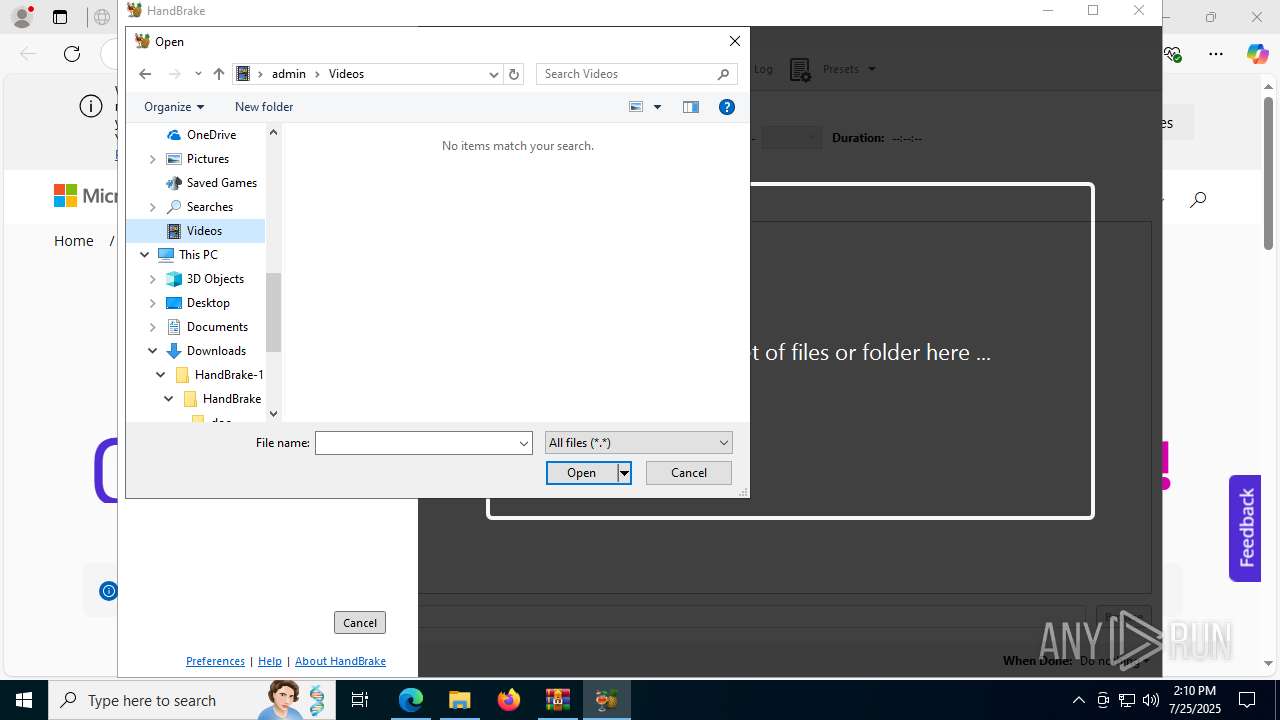
Task: Open Edge settings and more menu
Action: pos(1216,54)
